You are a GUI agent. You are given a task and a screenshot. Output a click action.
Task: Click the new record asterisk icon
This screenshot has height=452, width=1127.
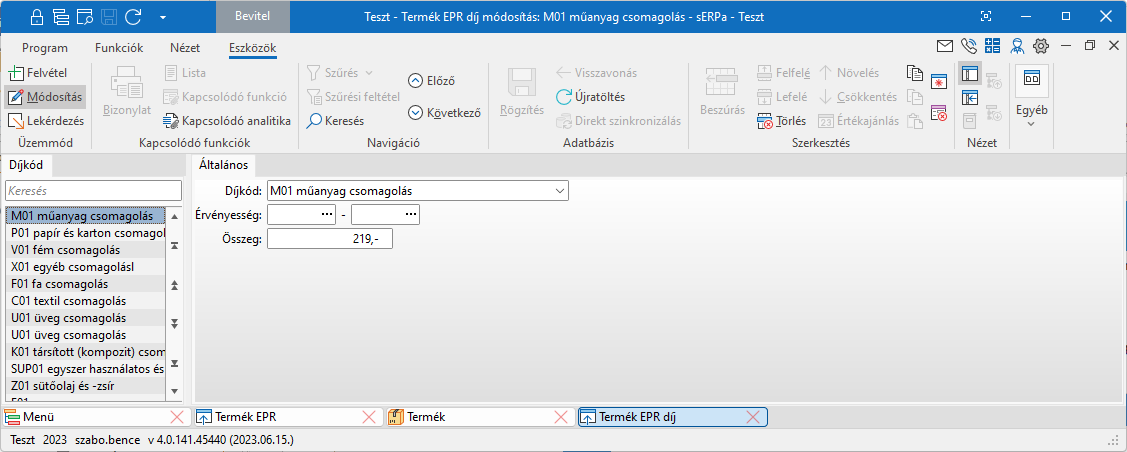pos(939,80)
